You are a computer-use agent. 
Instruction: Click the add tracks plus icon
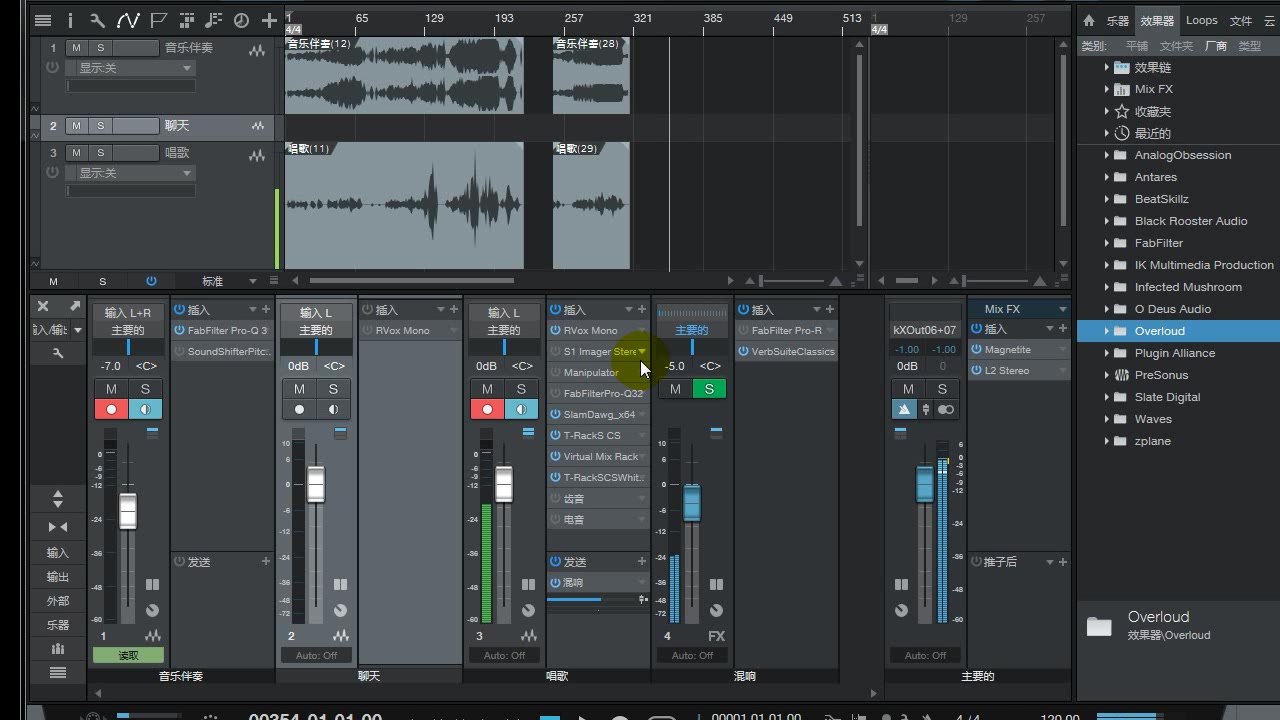click(269, 20)
